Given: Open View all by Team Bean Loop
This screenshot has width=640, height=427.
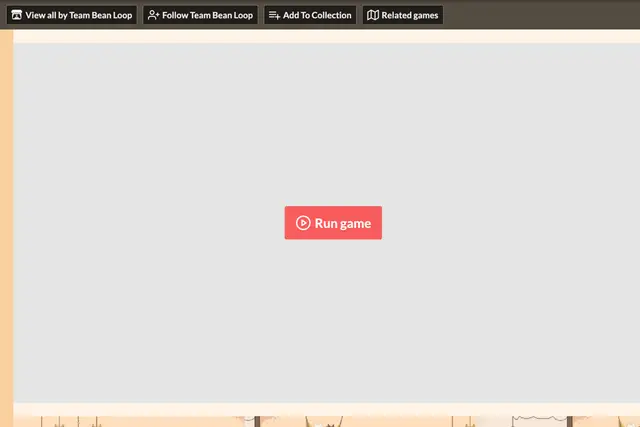Looking at the screenshot, I should point(72,15).
